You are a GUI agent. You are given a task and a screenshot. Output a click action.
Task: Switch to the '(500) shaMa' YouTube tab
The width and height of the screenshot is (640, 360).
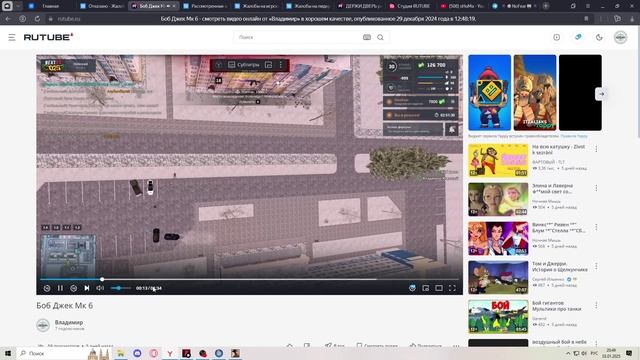(461, 6)
